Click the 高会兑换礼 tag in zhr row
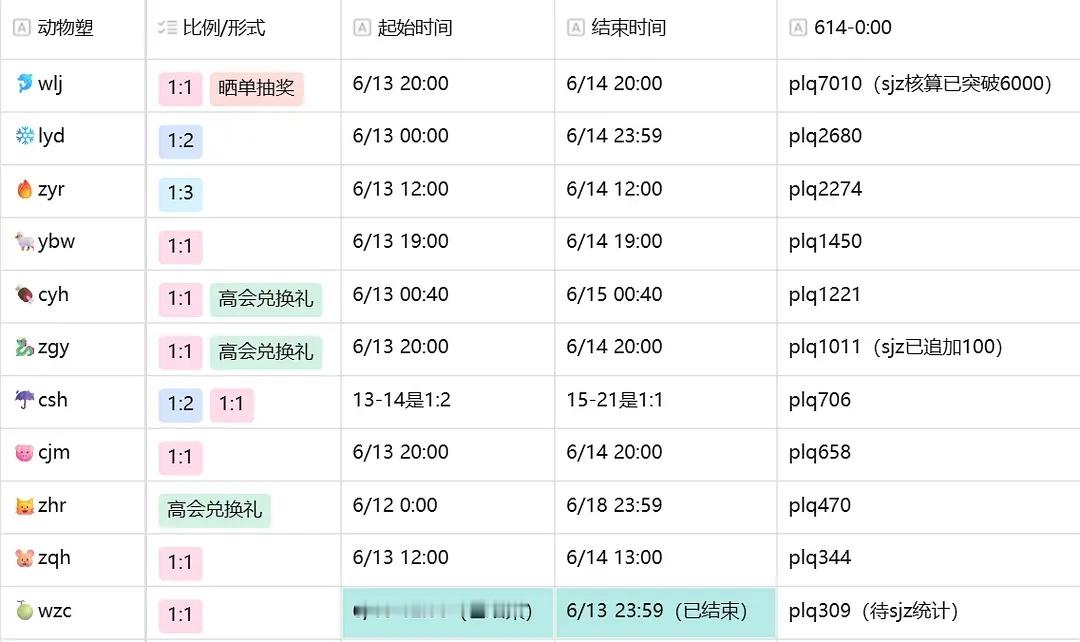This screenshot has height=642, width=1080. point(214,510)
